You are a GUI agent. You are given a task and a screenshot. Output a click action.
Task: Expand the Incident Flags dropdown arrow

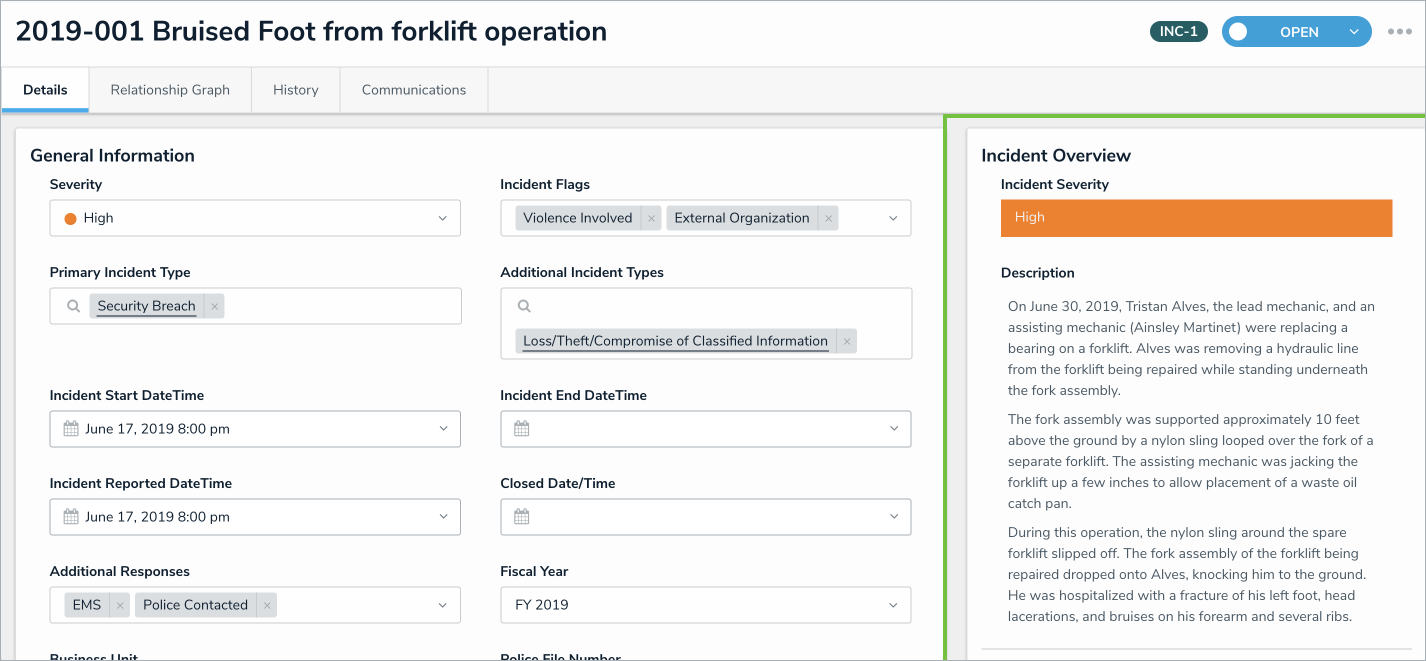(x=893, y=218)
